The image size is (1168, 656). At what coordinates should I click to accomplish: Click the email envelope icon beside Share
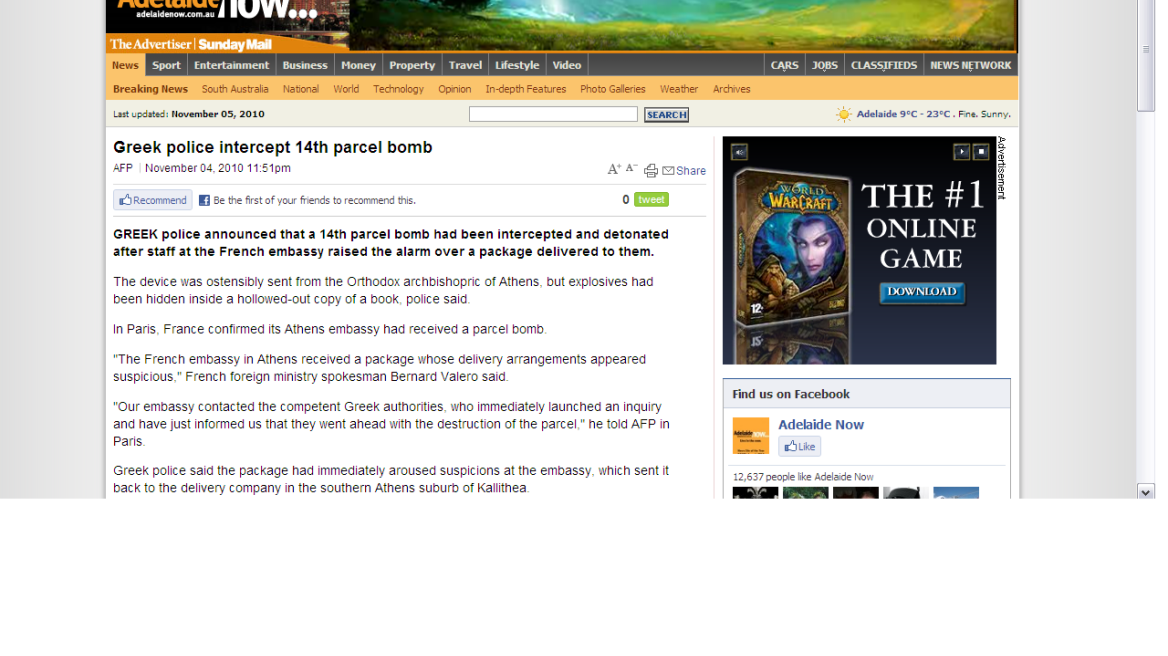click(x=668, y=171)
